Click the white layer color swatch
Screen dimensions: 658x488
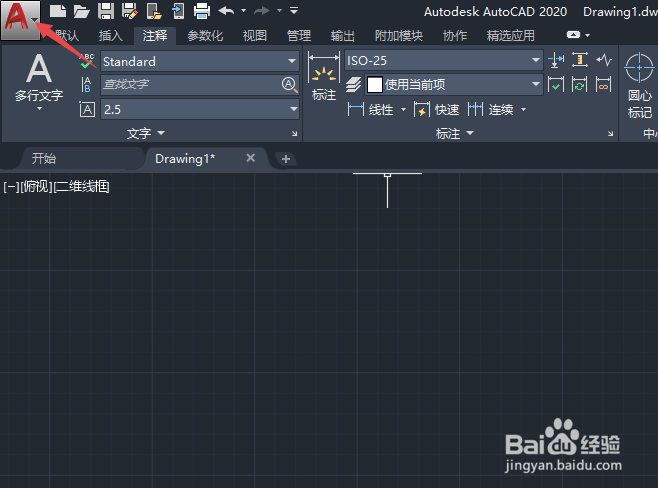[x=375, y=85]
